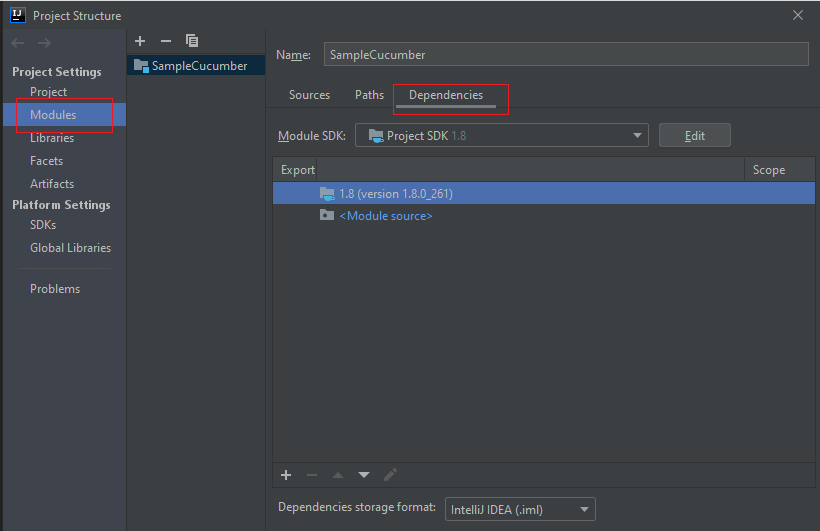Add a dependency with the bottom plus icon

coord(286,475)
